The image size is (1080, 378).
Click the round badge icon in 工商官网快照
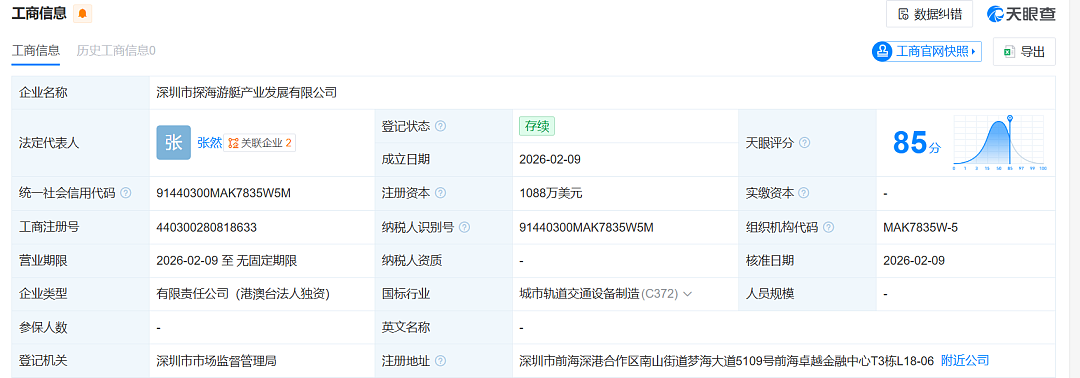(882, 52)
